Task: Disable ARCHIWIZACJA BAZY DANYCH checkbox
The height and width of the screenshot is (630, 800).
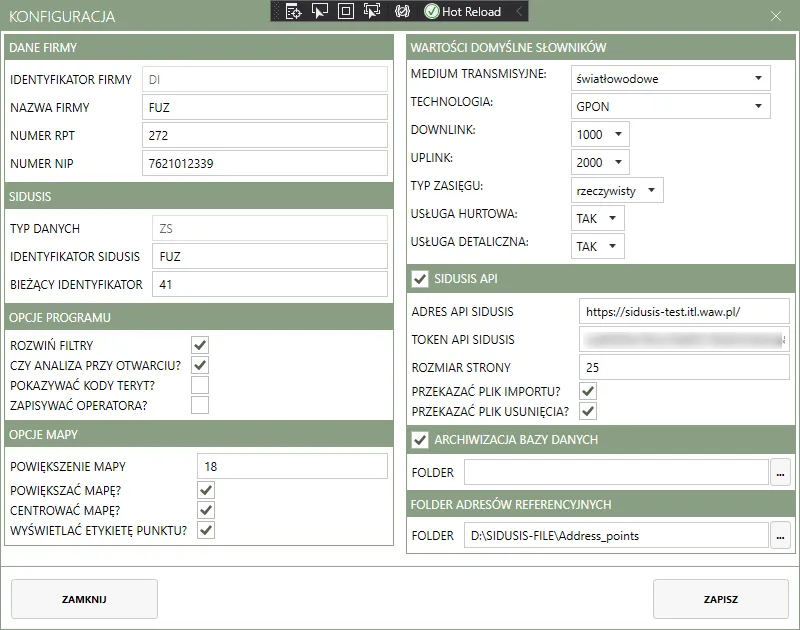Action: 420,440
